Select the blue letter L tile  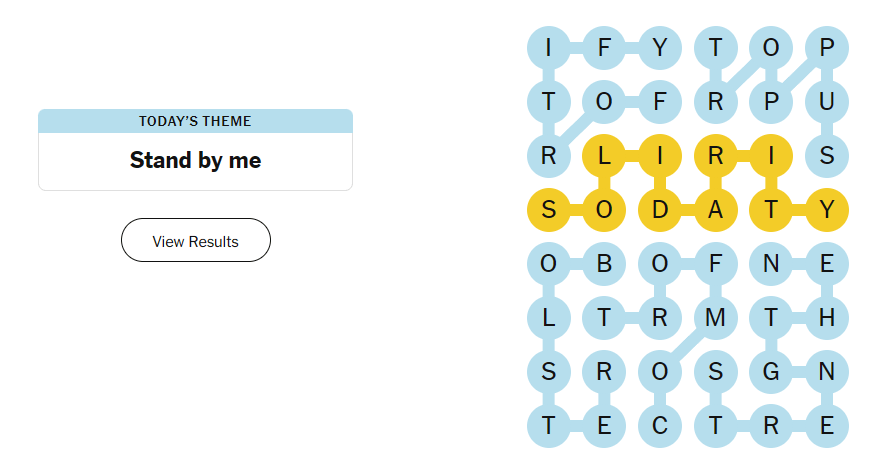(548, 318)
